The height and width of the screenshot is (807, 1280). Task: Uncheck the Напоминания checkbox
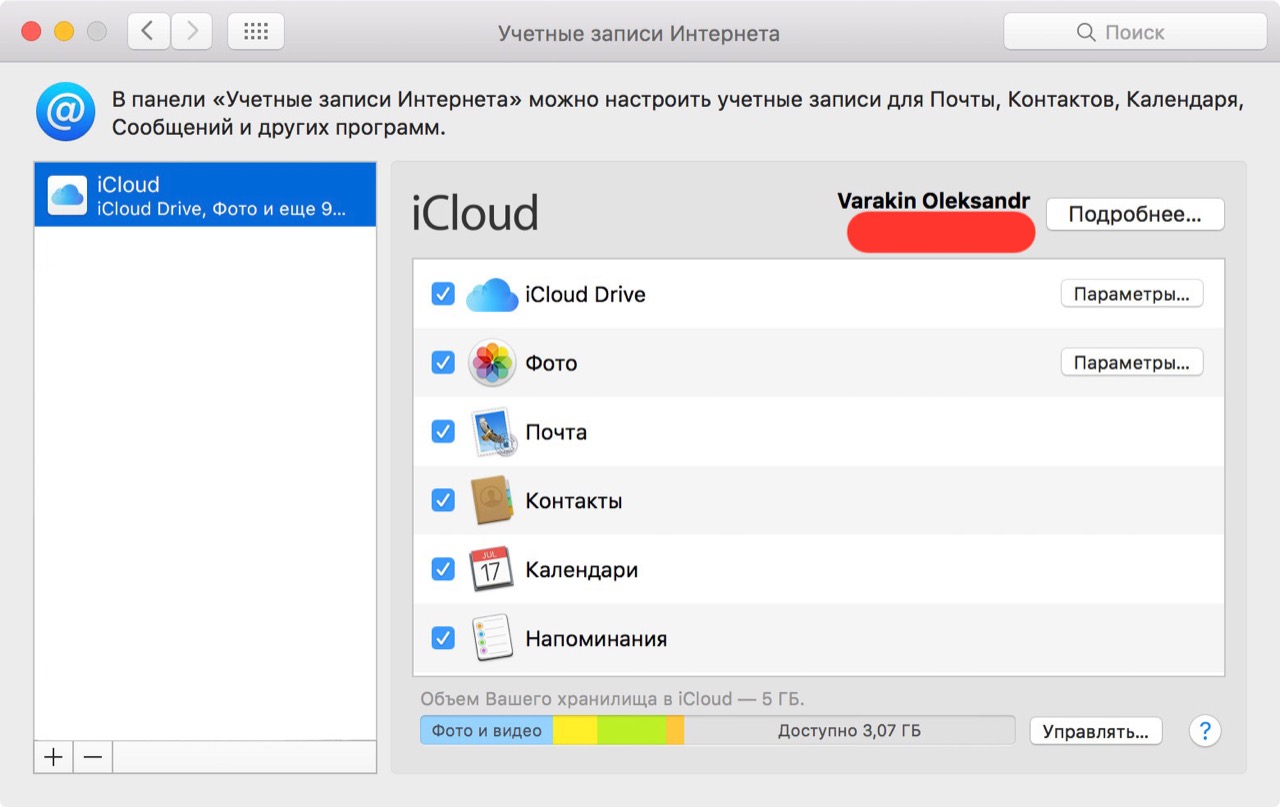point(443,637)
